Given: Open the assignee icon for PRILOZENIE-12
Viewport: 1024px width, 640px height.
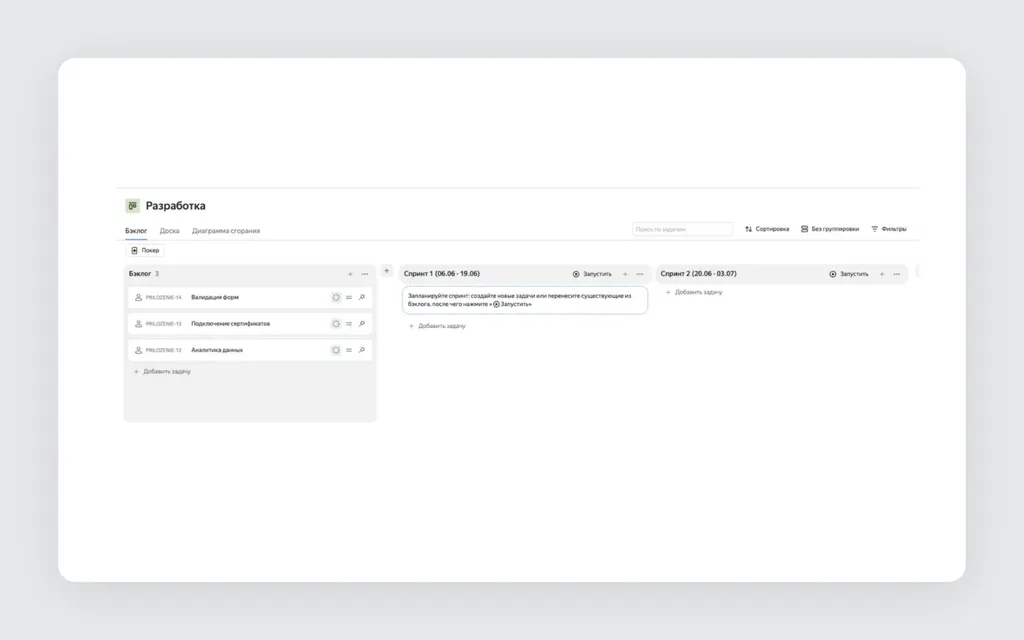Looking at the screenshot, I should click(x=138, y=350).
